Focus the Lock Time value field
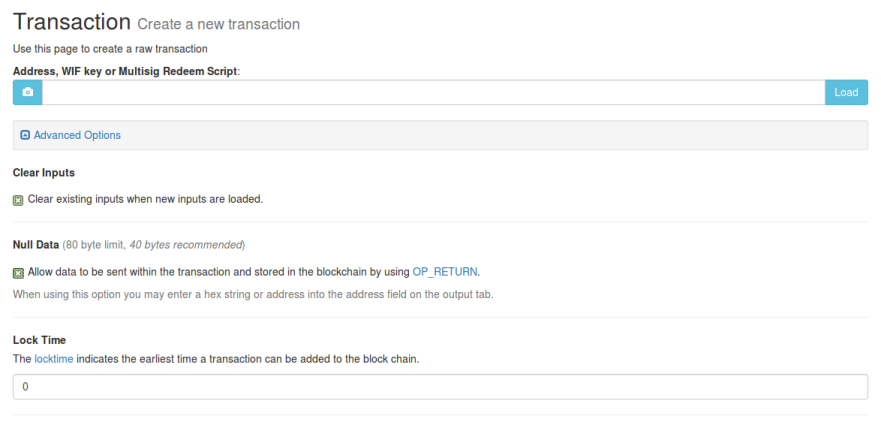Viewport: 881px width, 422px height. tap(440, 387)
